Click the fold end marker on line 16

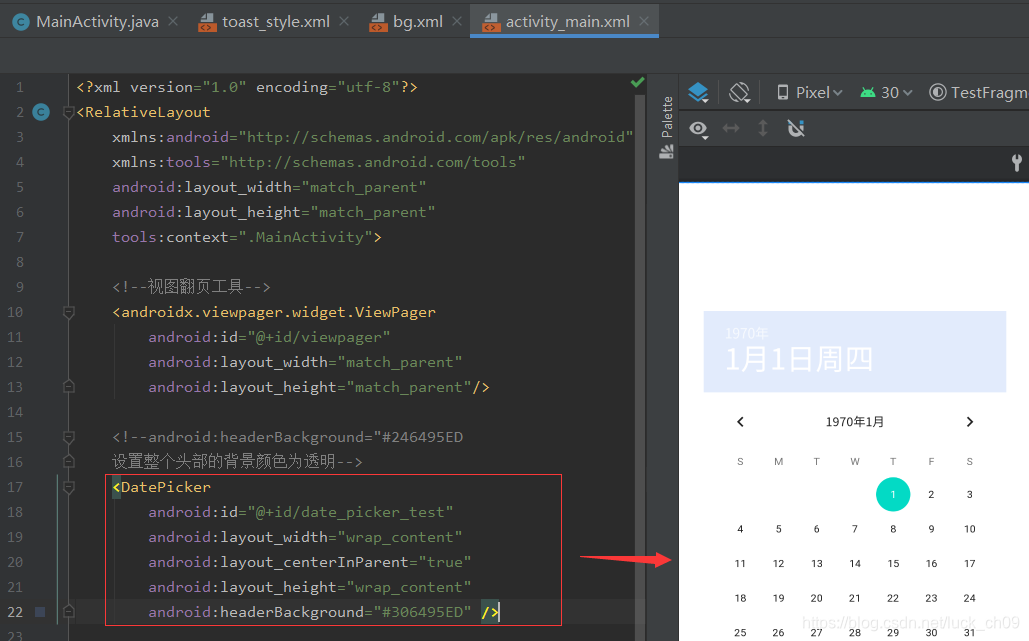tap(68, 462)
